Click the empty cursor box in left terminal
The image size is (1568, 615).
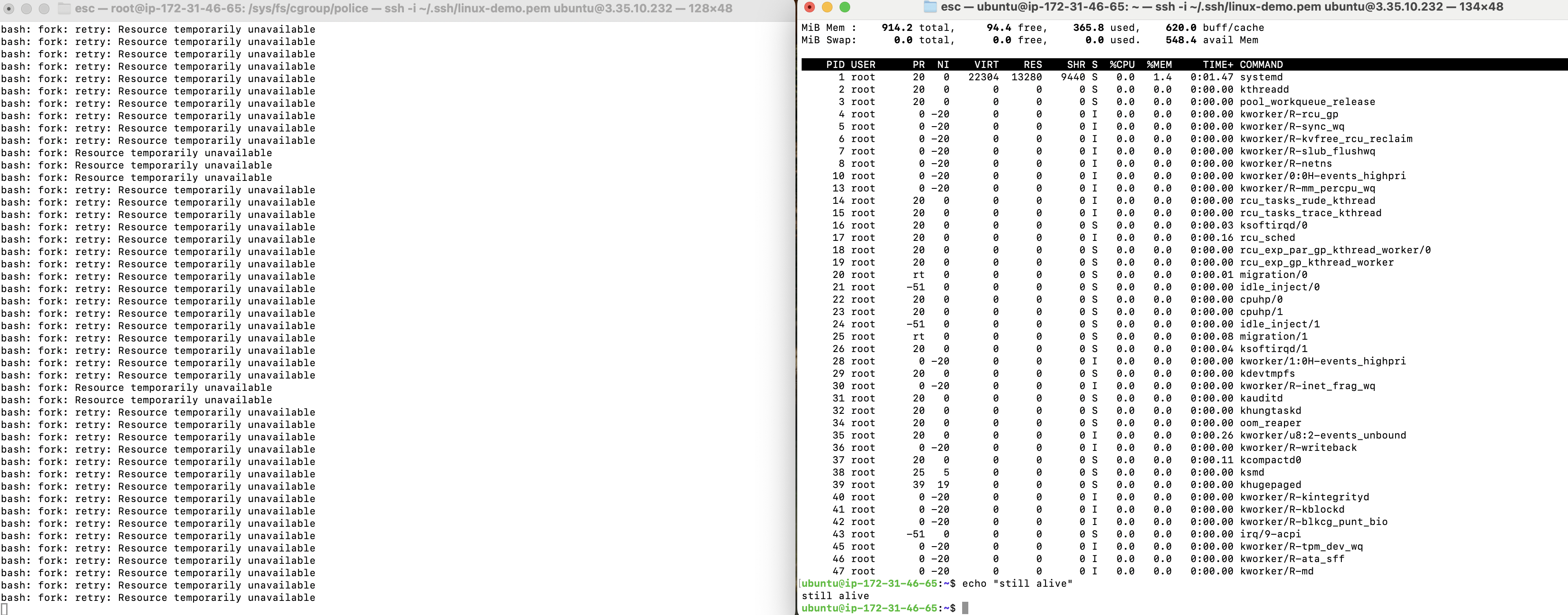pos(4,610)
